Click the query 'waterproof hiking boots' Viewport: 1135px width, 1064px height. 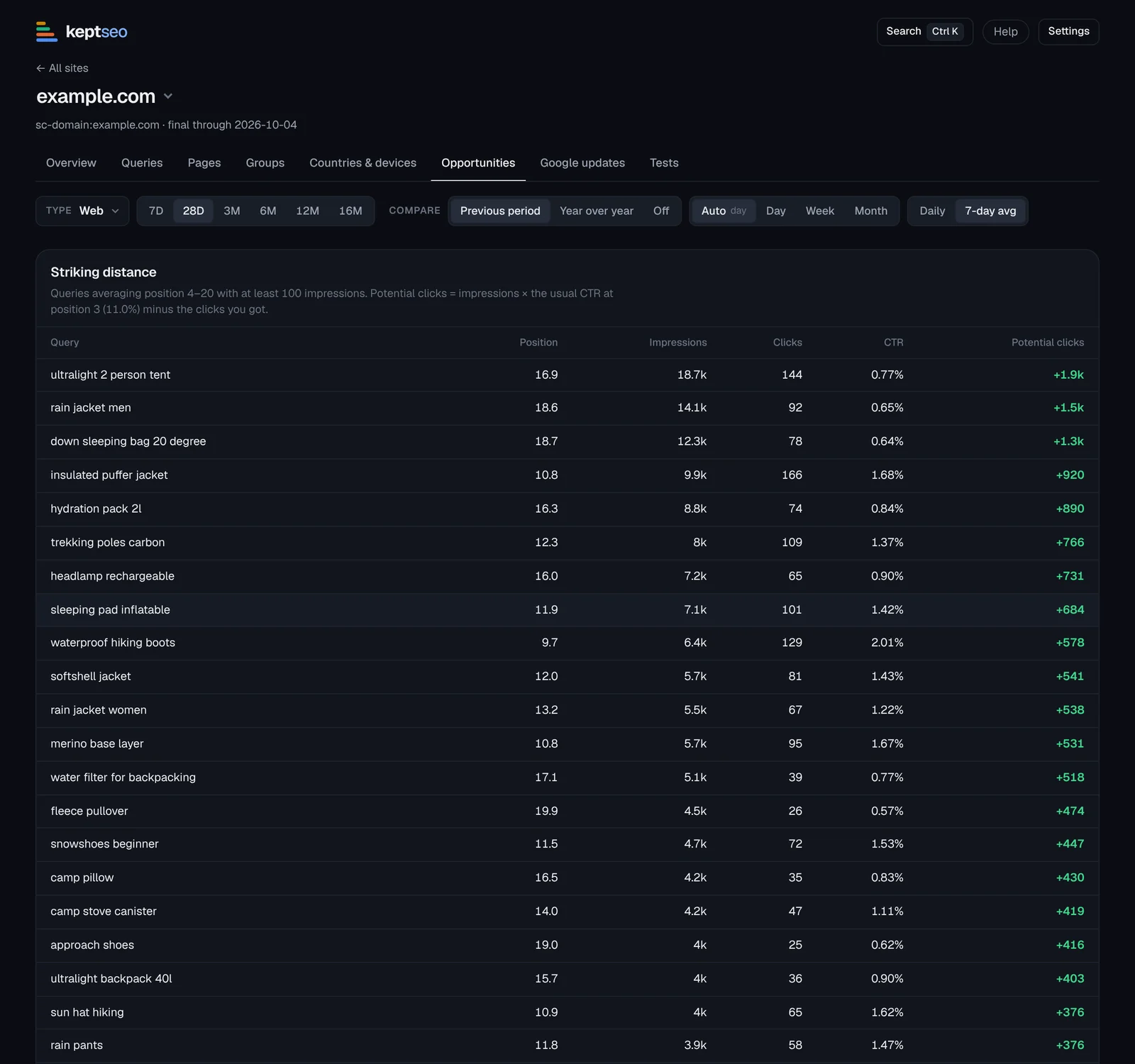click(113, 643)
